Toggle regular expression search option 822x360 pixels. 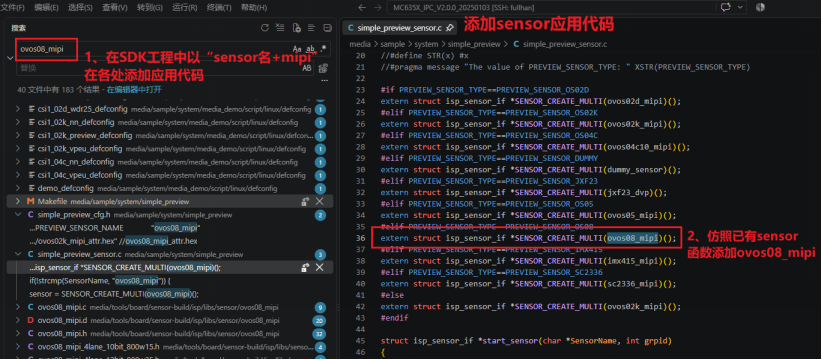[x=323, y=49]
